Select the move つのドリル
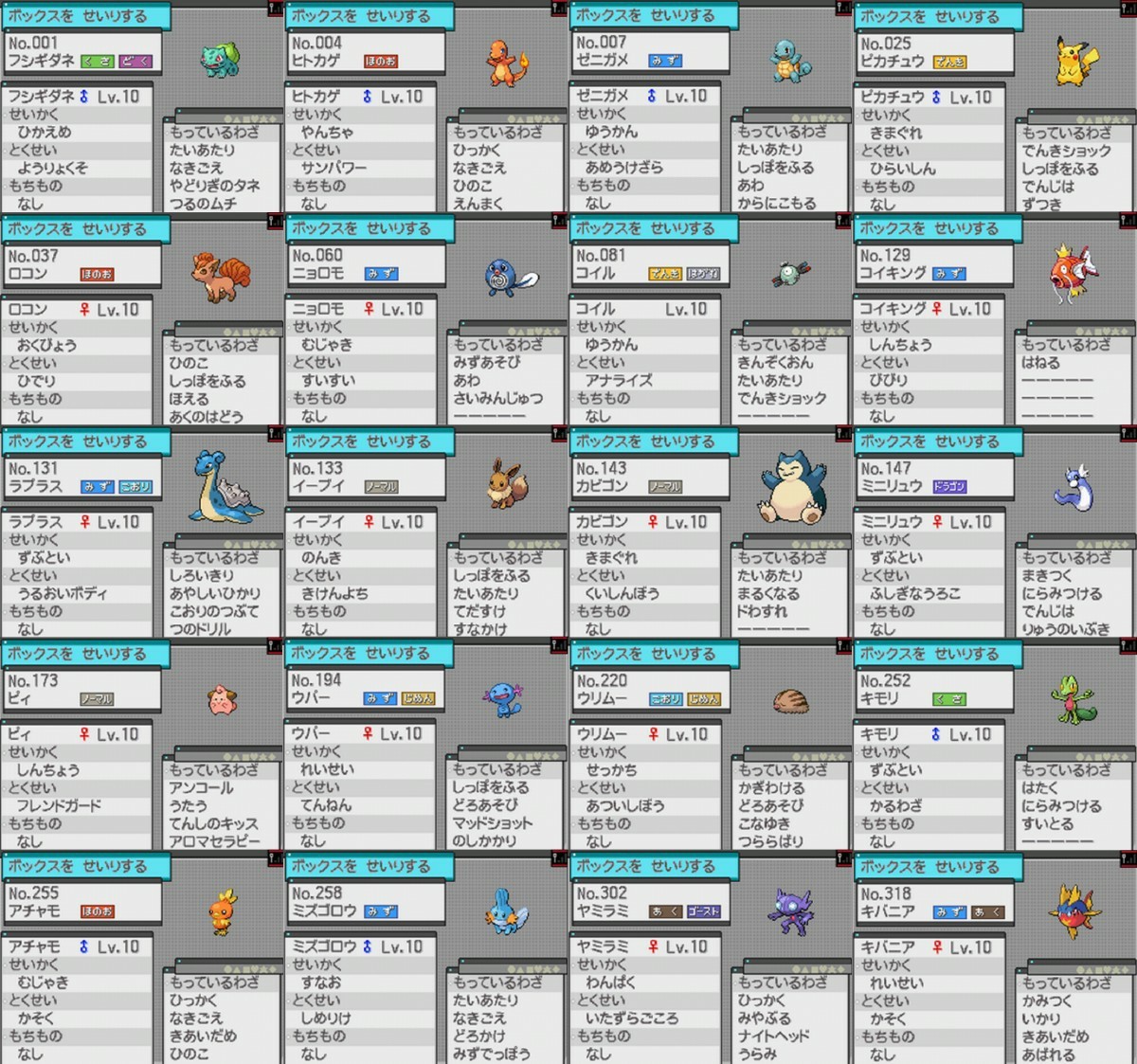1137x1064 pixels. [200, 628]
